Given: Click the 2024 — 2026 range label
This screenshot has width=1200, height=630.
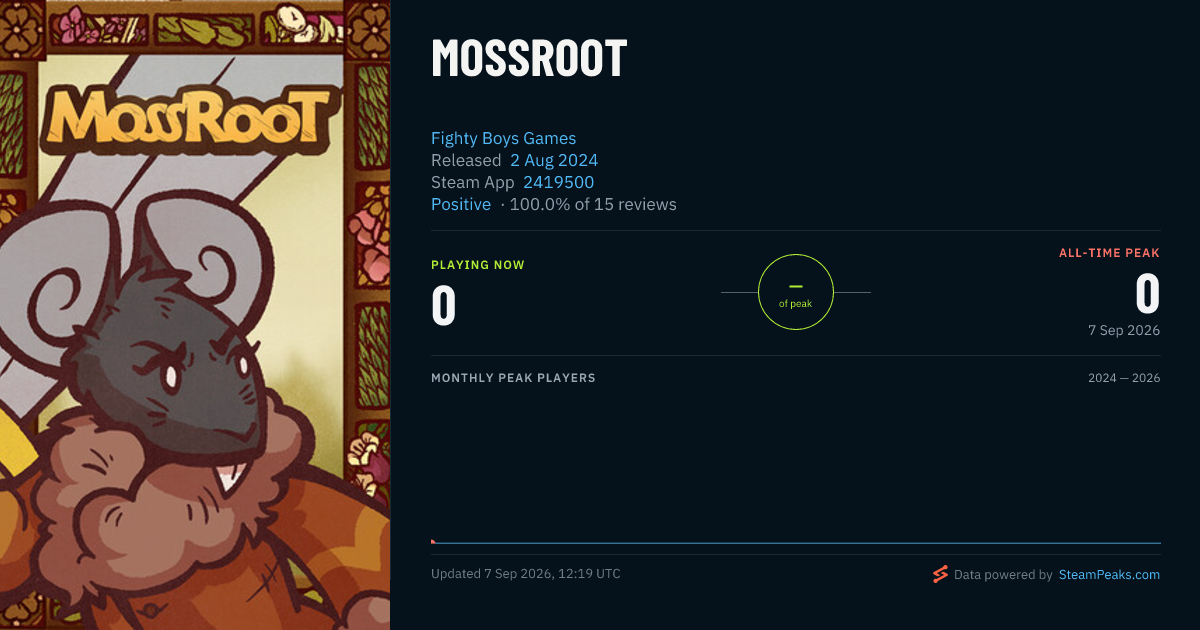Looking at the screenshot, I should coord(1124,378).
